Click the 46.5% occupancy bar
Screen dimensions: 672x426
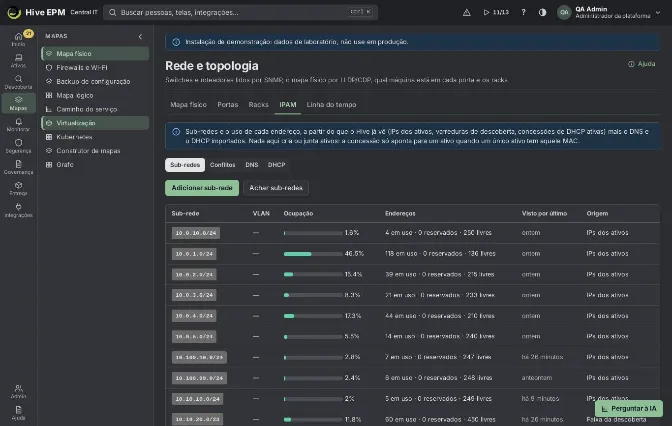(x=313, y=254)
